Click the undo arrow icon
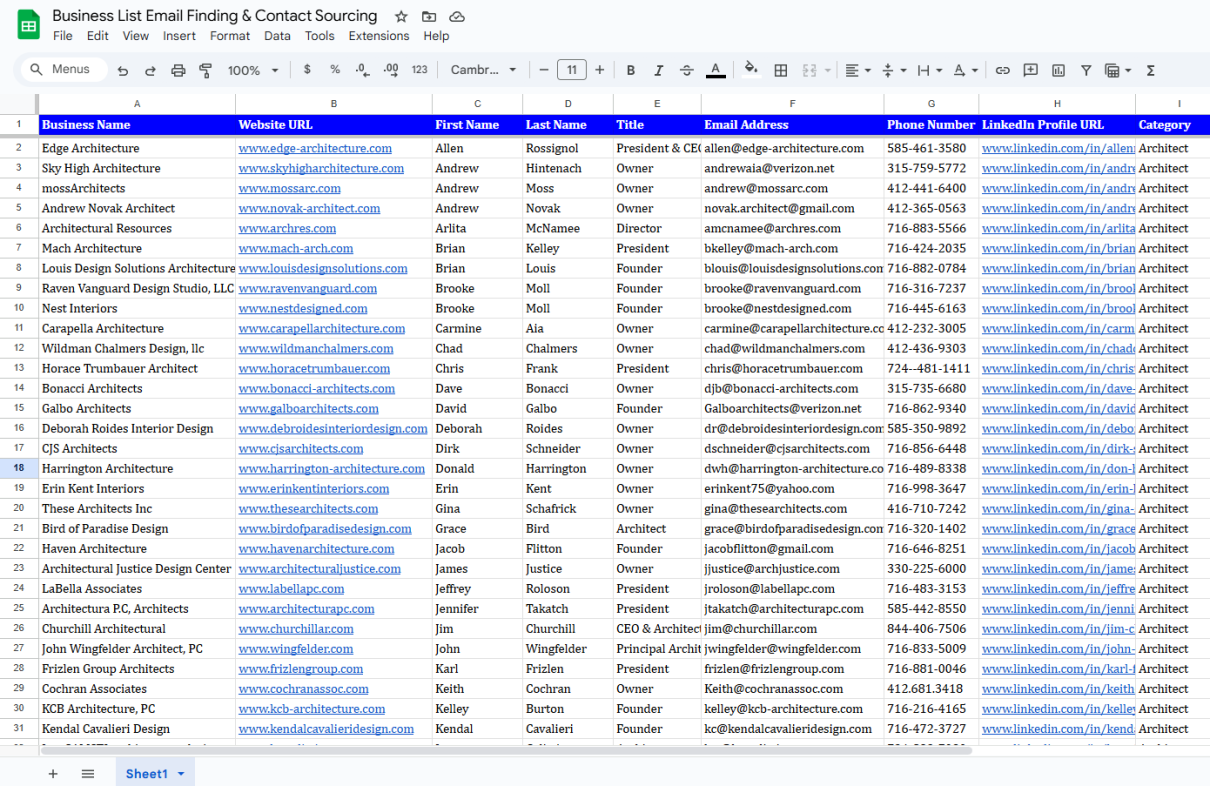This screenshot has height=786, width=1210. tap(123, 70)
